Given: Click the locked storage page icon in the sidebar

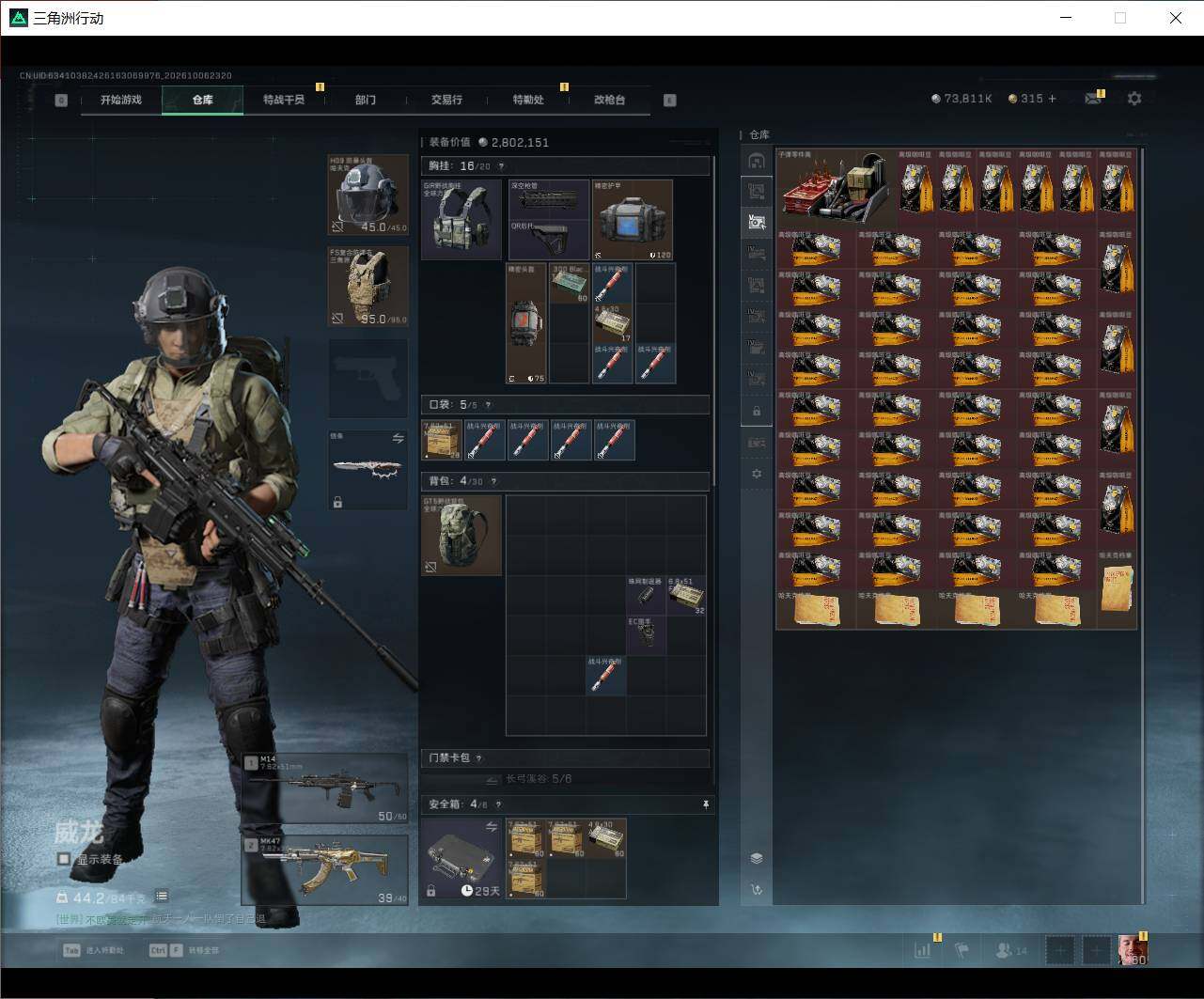Looking at the screenshot, I should click(757, 412).
